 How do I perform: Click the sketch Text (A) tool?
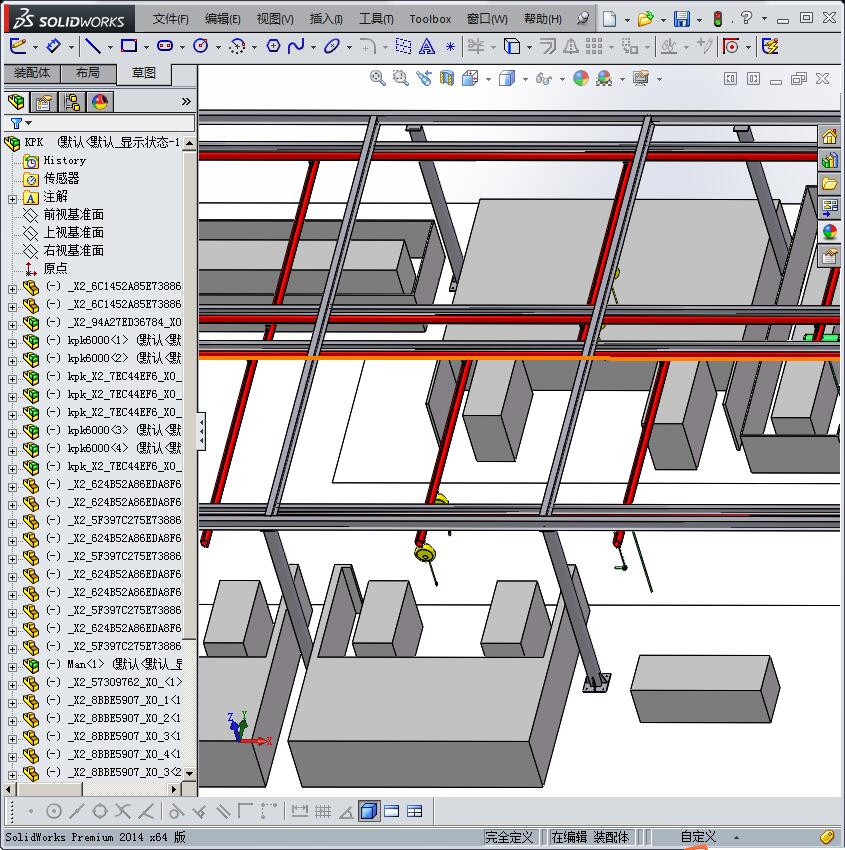[427, 47]
